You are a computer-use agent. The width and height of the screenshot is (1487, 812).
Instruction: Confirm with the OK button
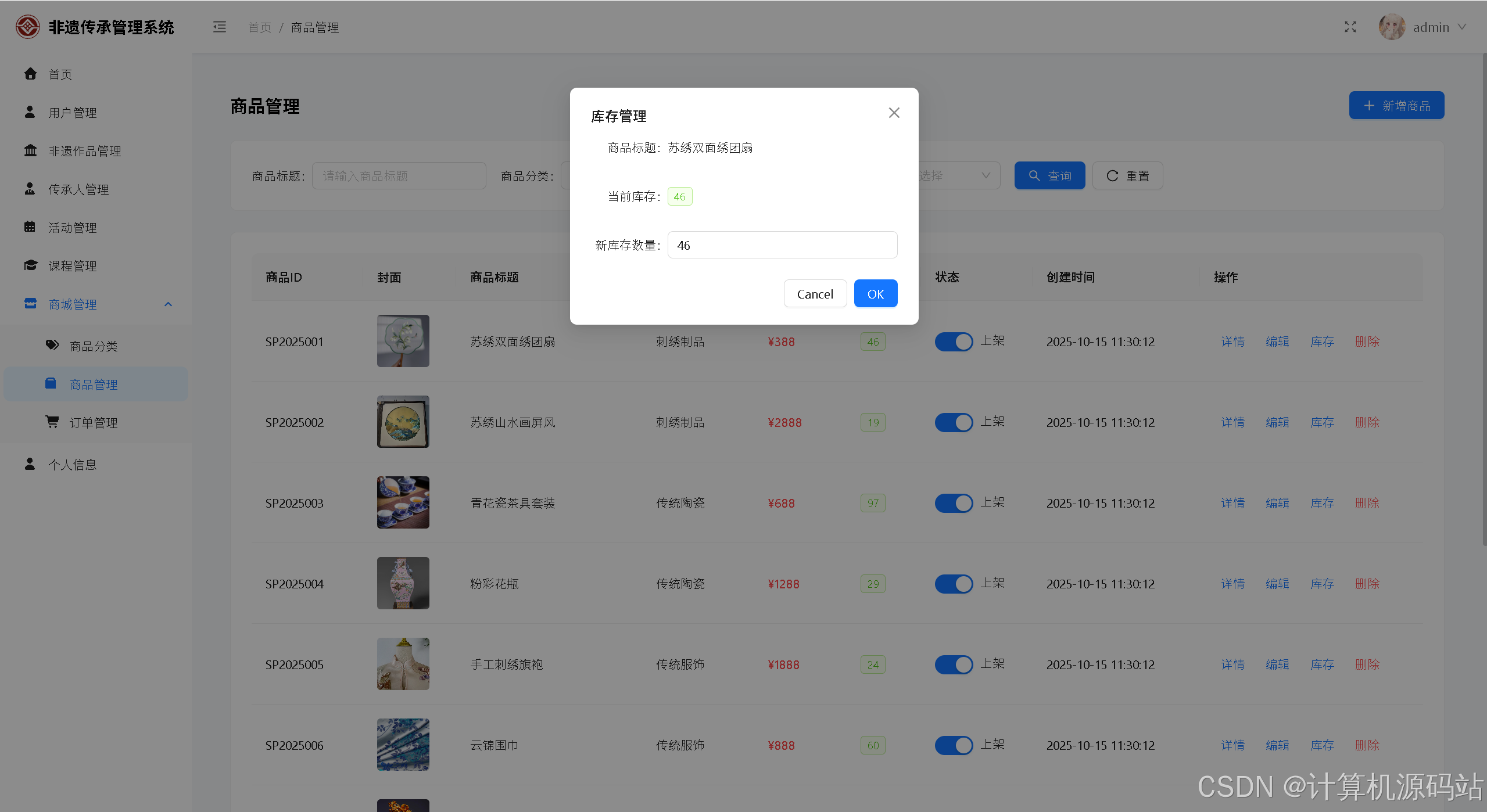[875, 294]
